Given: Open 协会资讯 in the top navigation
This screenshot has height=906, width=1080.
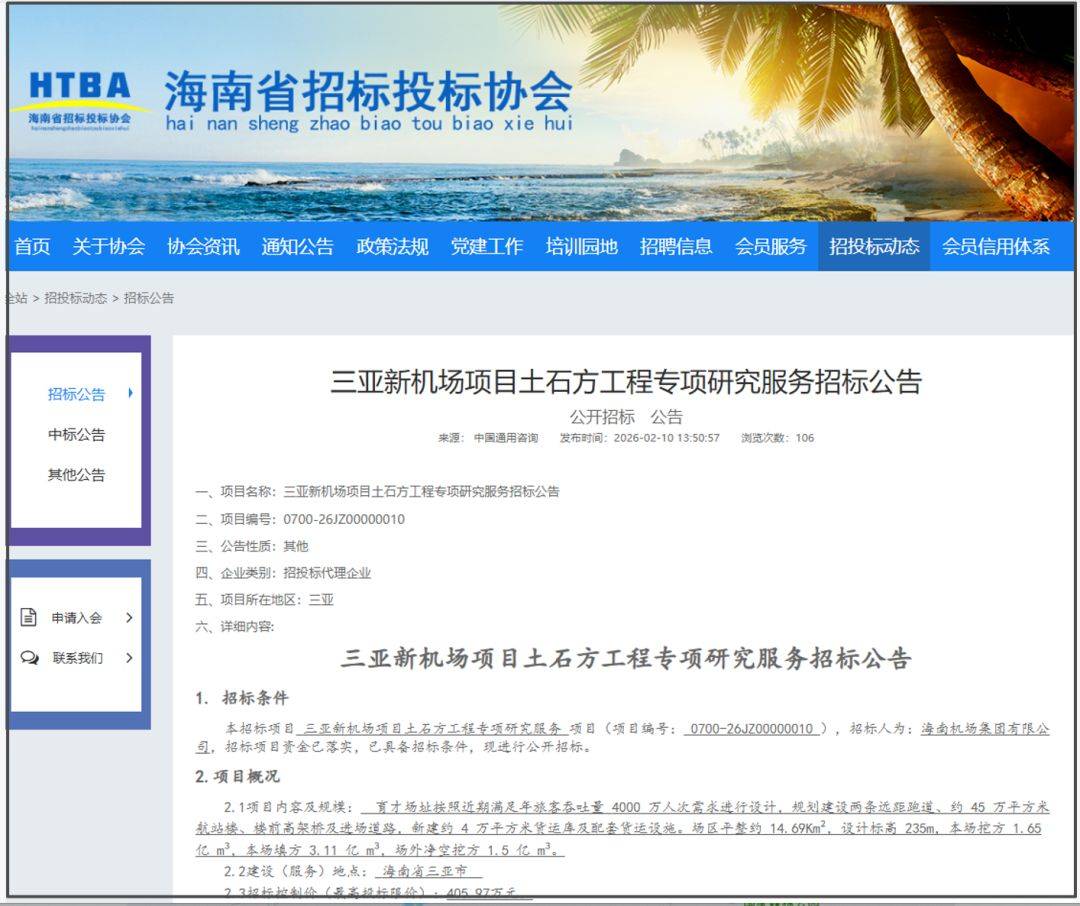Looking at the screenshot, I should tap(203, 247).
